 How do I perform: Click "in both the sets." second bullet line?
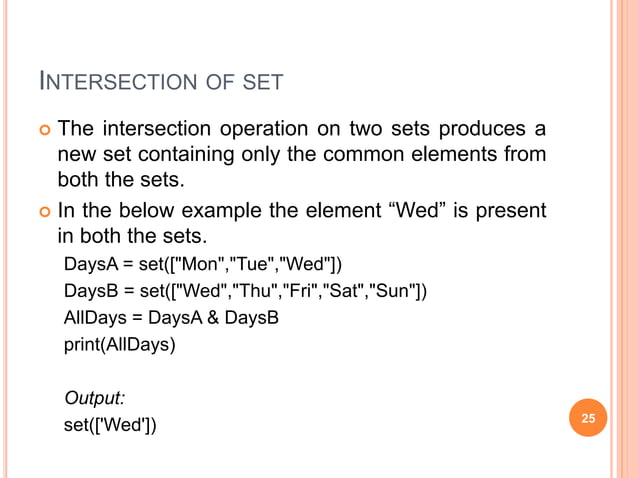(132, 236)
